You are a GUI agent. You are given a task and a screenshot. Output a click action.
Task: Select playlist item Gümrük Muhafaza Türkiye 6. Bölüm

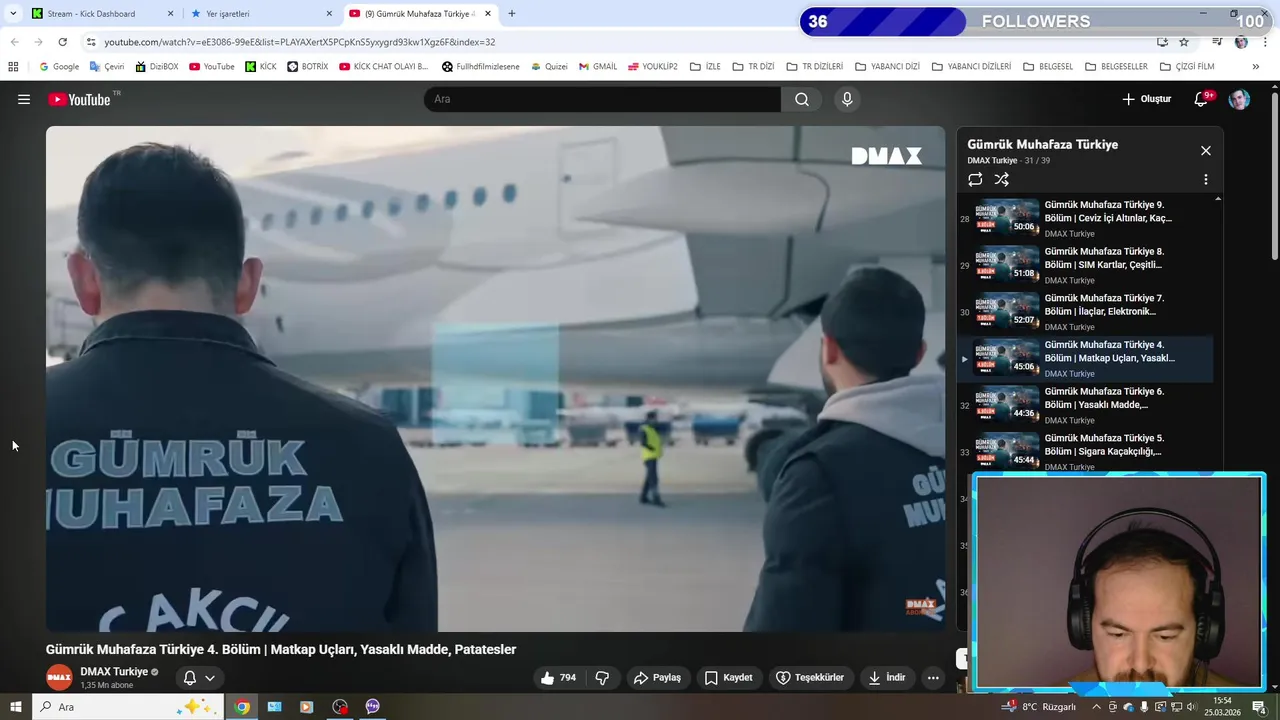[x=1086, y=405]
